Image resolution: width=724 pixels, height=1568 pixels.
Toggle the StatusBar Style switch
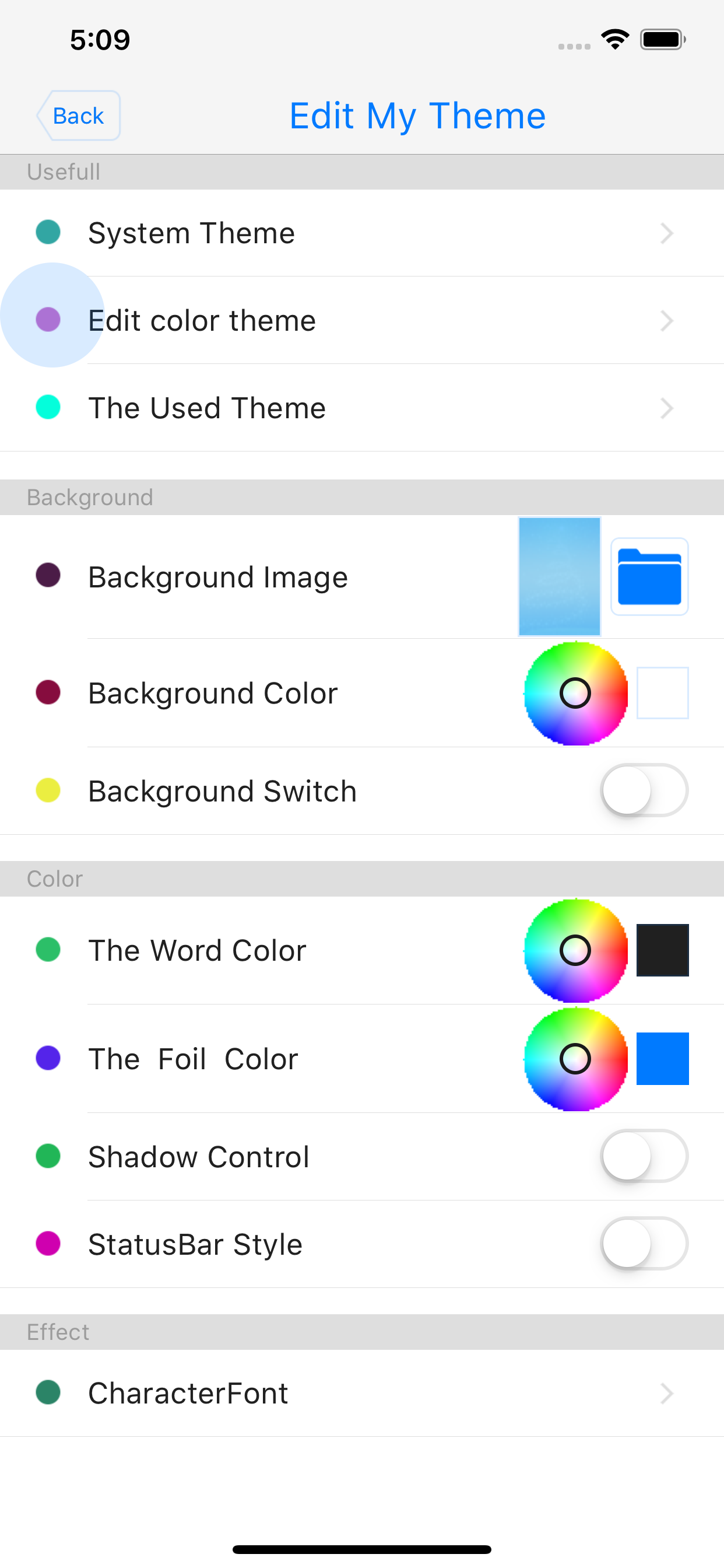point(644,1244)
